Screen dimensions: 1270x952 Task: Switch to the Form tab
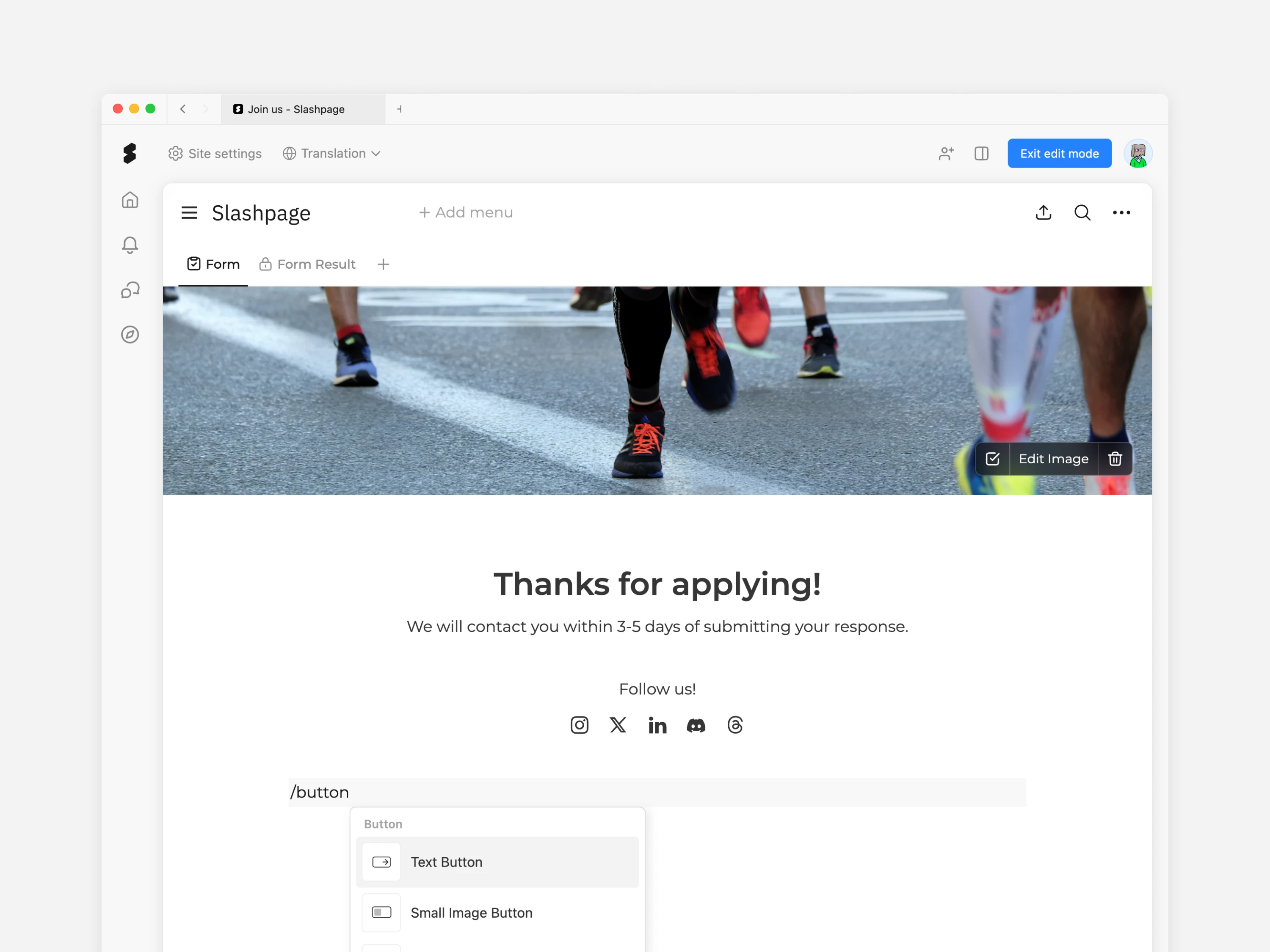(x=213, y=264)
